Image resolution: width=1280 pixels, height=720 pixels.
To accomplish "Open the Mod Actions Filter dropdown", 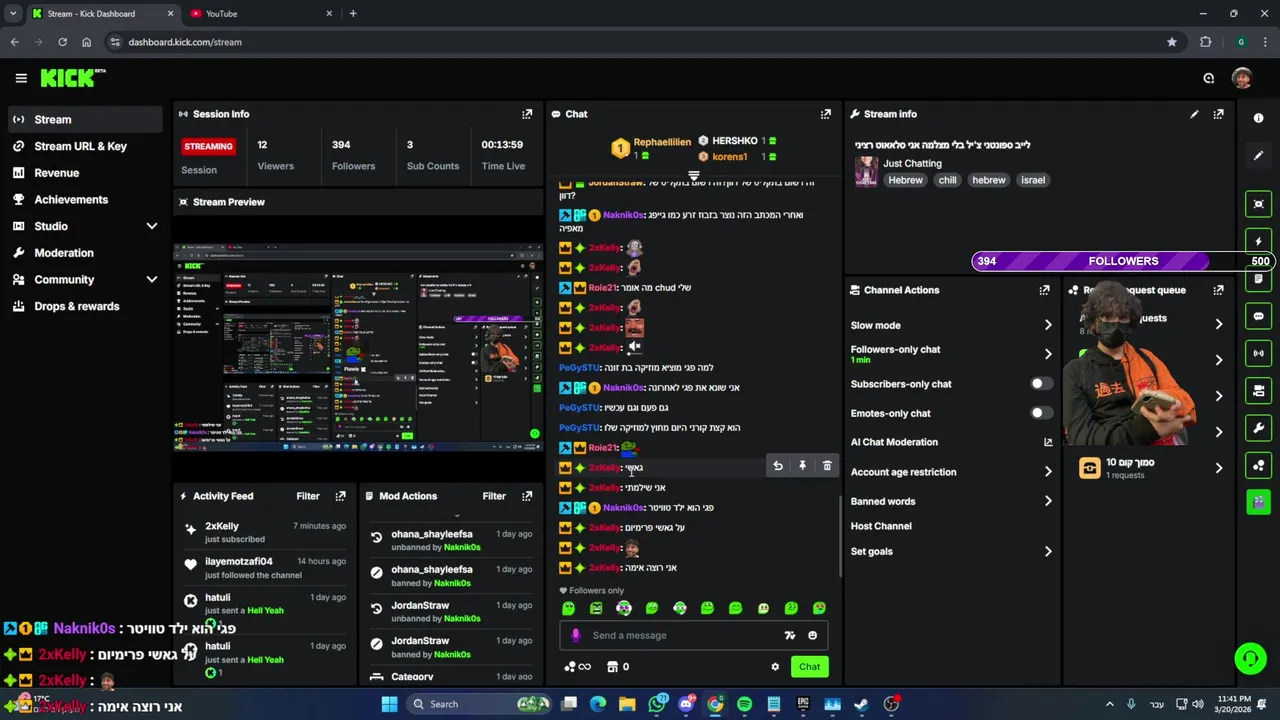I will pos(494,496).
